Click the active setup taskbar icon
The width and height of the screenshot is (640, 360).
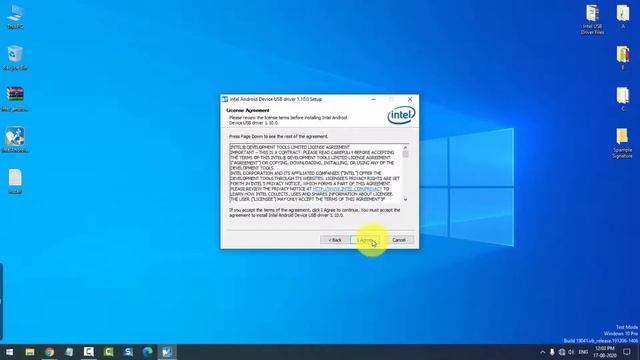[x=167, y=352]
